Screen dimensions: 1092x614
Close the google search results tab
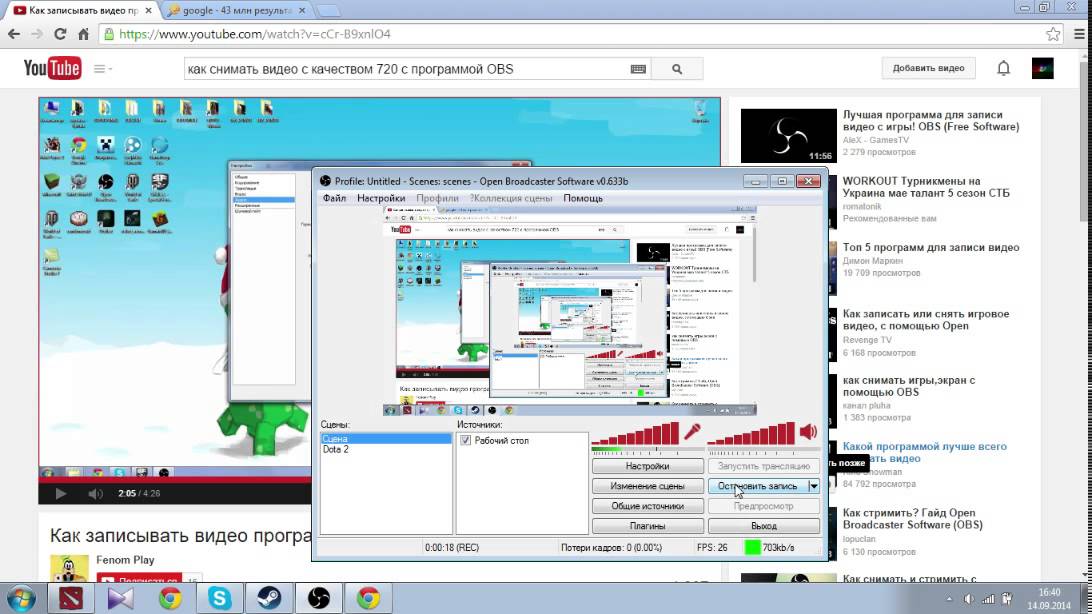click(302, 10)
